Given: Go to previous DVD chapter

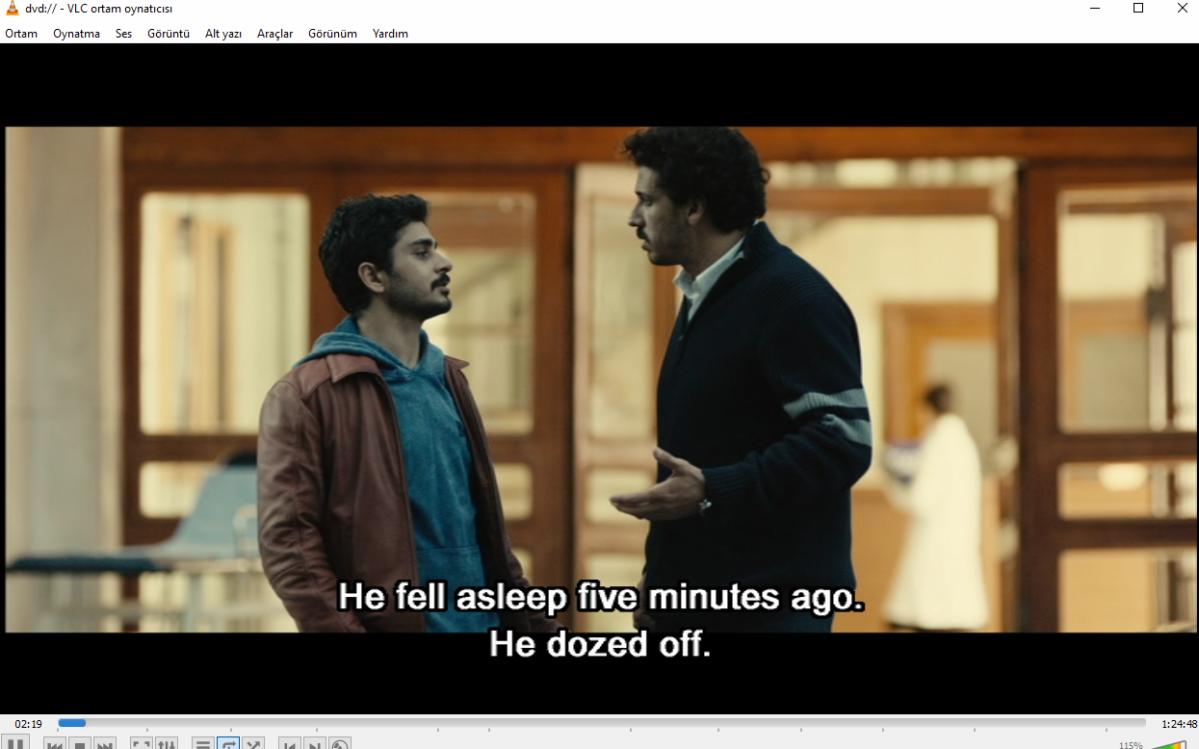Looking at the screenshot, I should click(x=290, y=744).
